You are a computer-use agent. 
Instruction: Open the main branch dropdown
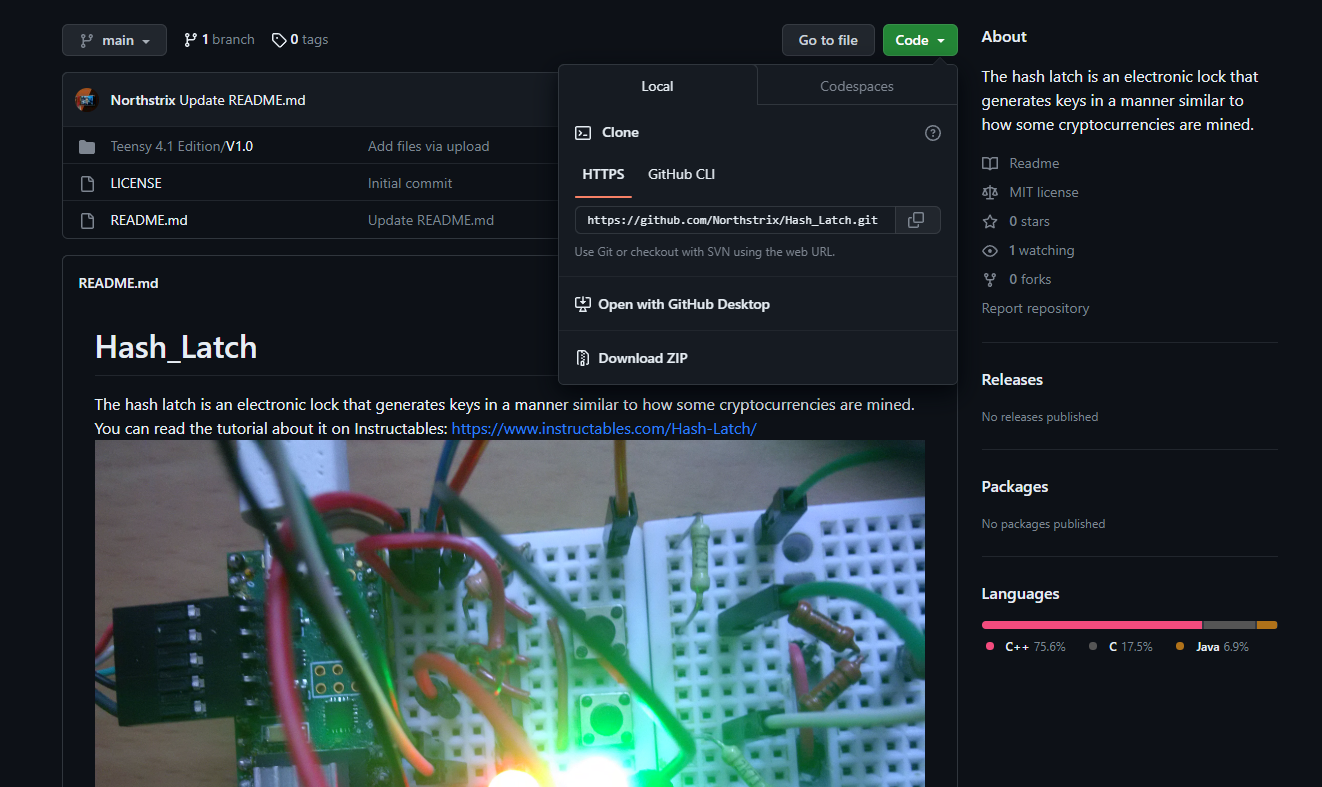(x=117, y=40)
